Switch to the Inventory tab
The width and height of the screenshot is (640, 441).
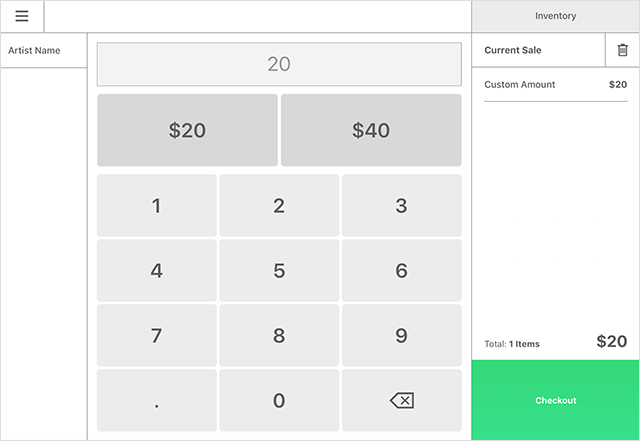click(555, 16)
